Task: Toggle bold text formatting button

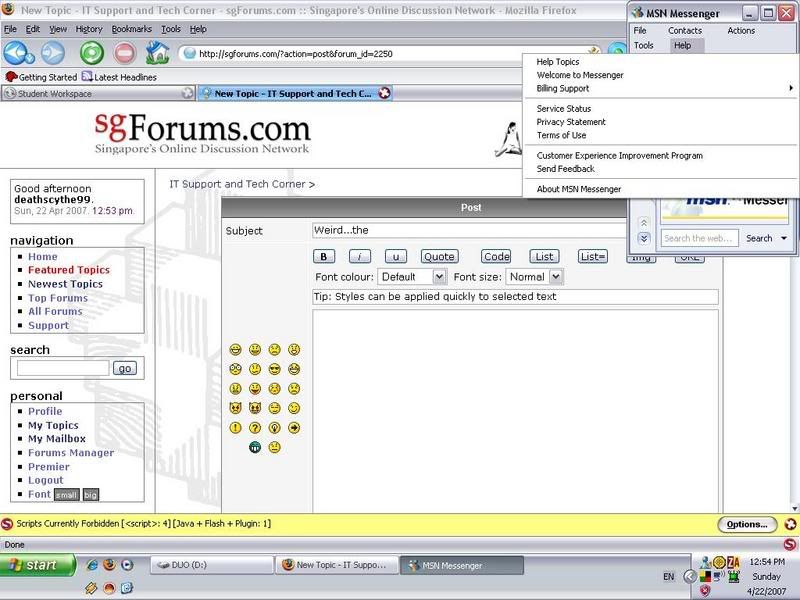Action: tap(325, 256)
